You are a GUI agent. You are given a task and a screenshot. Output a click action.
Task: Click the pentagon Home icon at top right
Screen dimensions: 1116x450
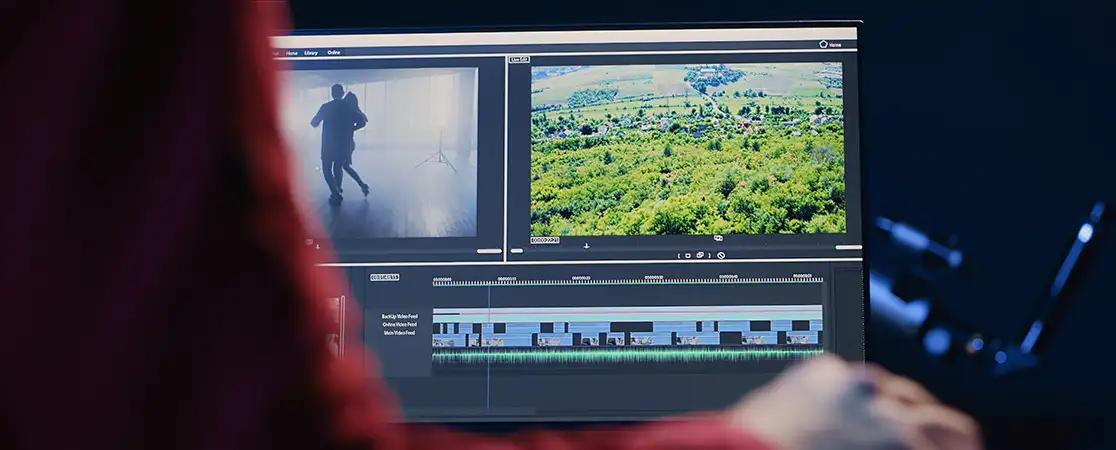tap(823, 44)
